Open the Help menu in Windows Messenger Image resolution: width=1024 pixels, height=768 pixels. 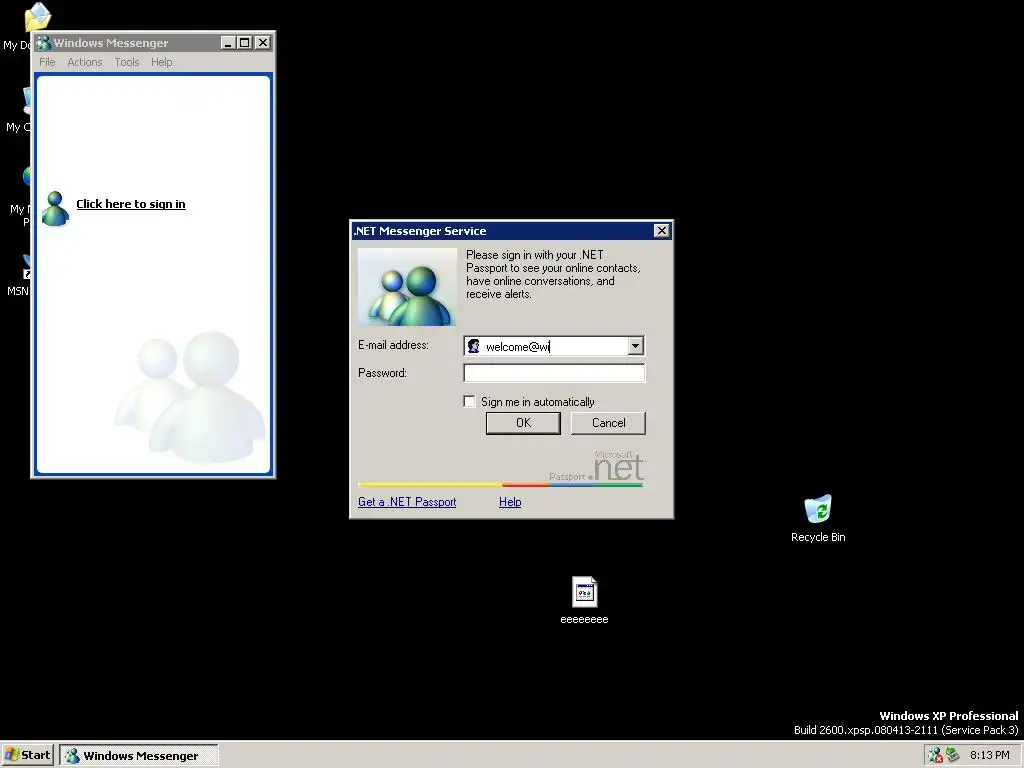pyautogui.click(x=161, y=62)
